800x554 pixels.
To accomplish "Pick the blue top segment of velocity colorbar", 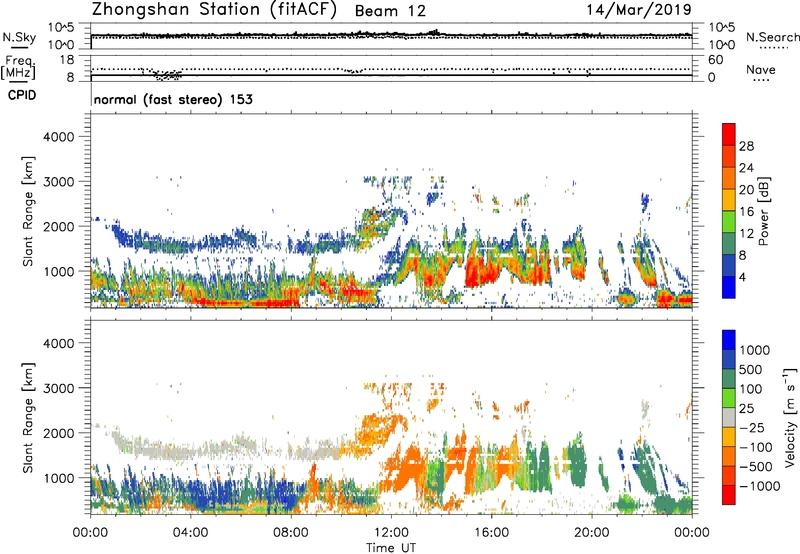I will [729, 340].
